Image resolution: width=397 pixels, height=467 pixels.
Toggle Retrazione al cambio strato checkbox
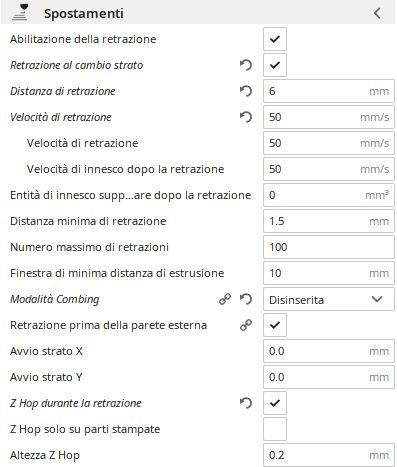pos(275,65)
